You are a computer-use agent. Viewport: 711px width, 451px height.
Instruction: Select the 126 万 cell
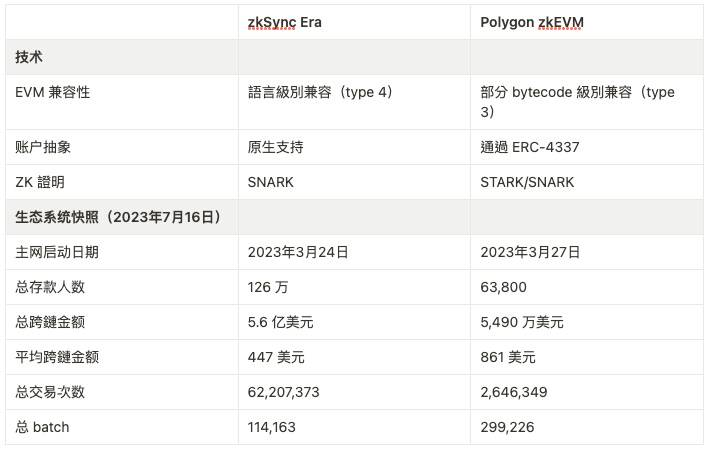[354, 287]
